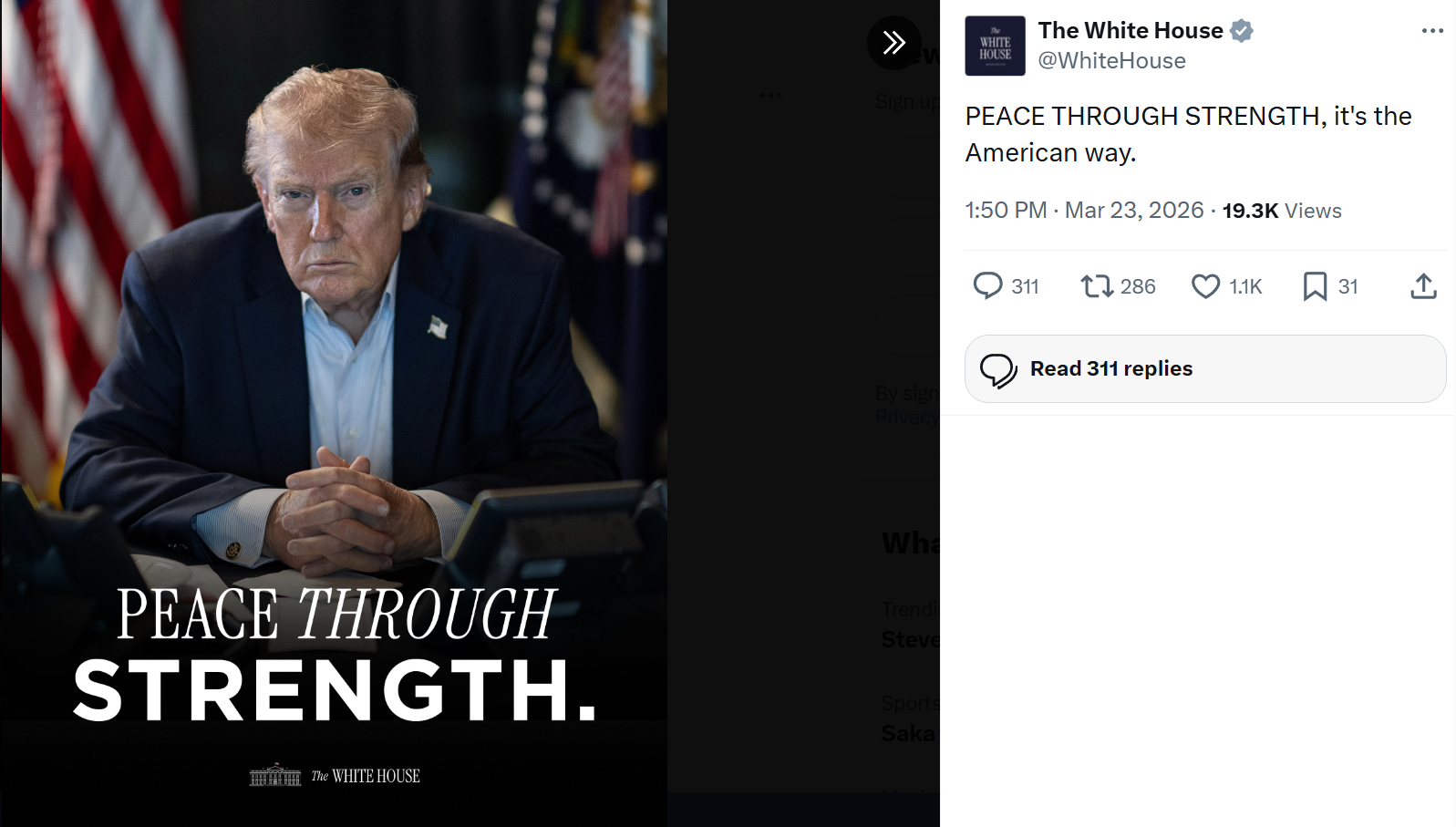View the 19.3K Views analytics
Image resolution: width=1456 pixels, height=827 pixels.
tap(1282, 211)
